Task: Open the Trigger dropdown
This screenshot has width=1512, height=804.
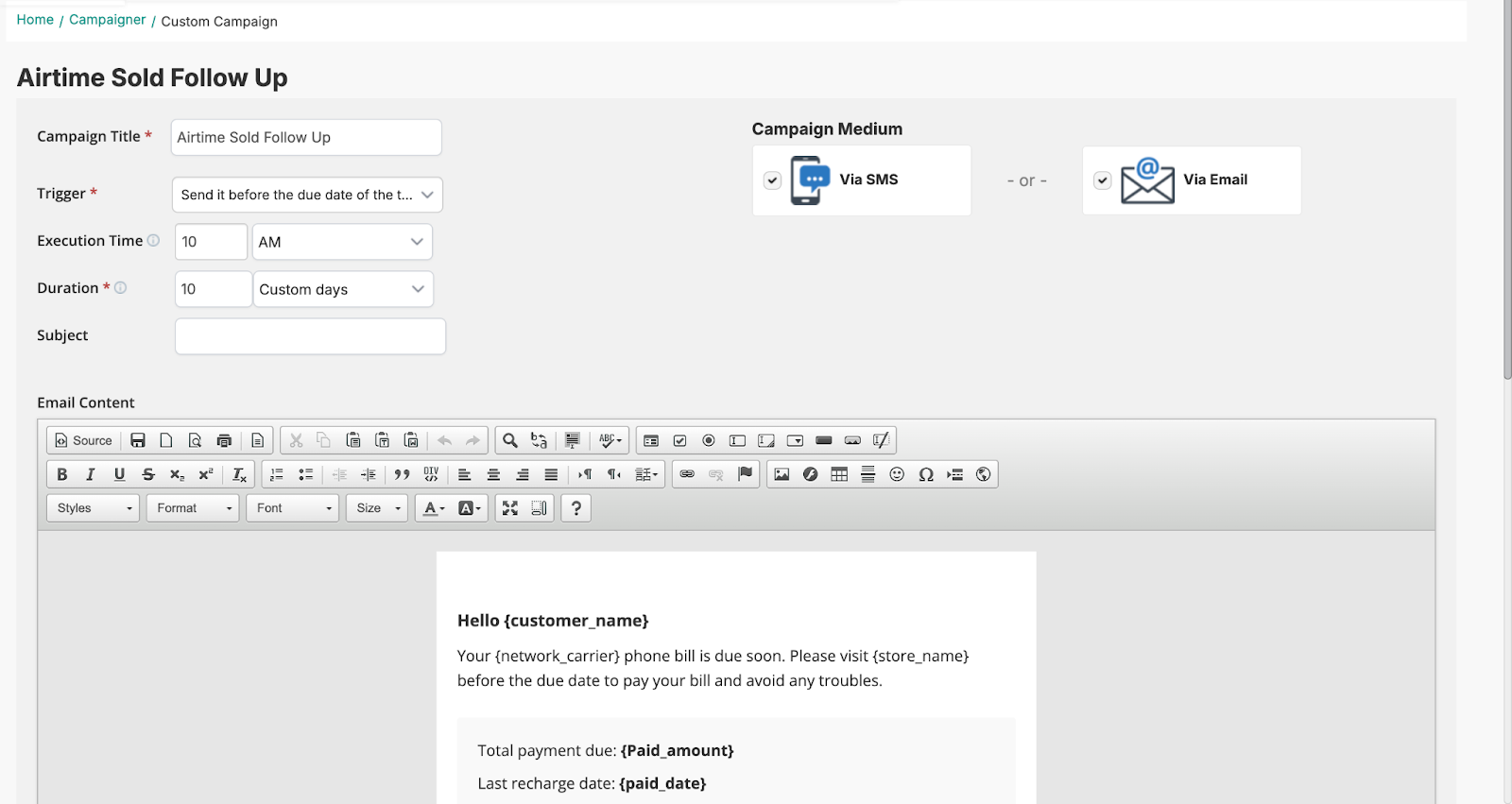Action: [x=307, y=195]
